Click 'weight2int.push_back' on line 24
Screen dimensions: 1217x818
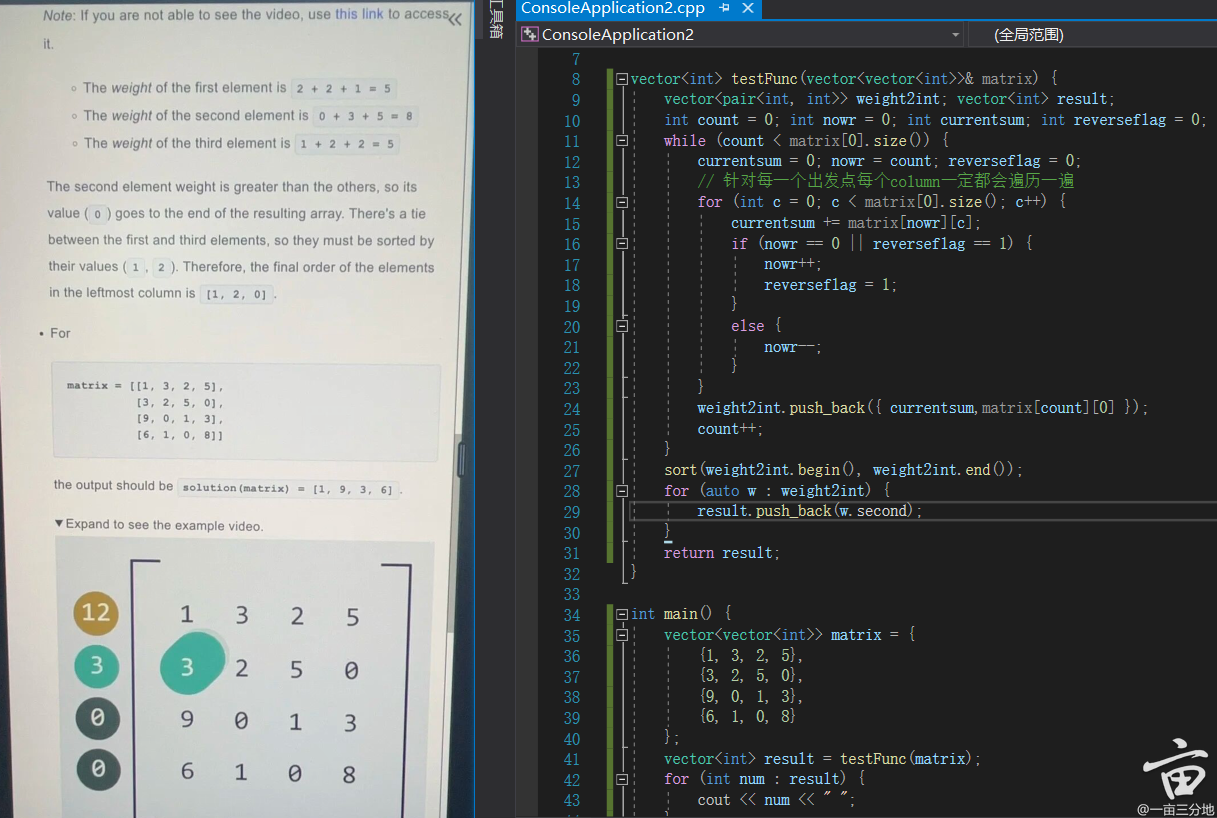coord(782,408)
